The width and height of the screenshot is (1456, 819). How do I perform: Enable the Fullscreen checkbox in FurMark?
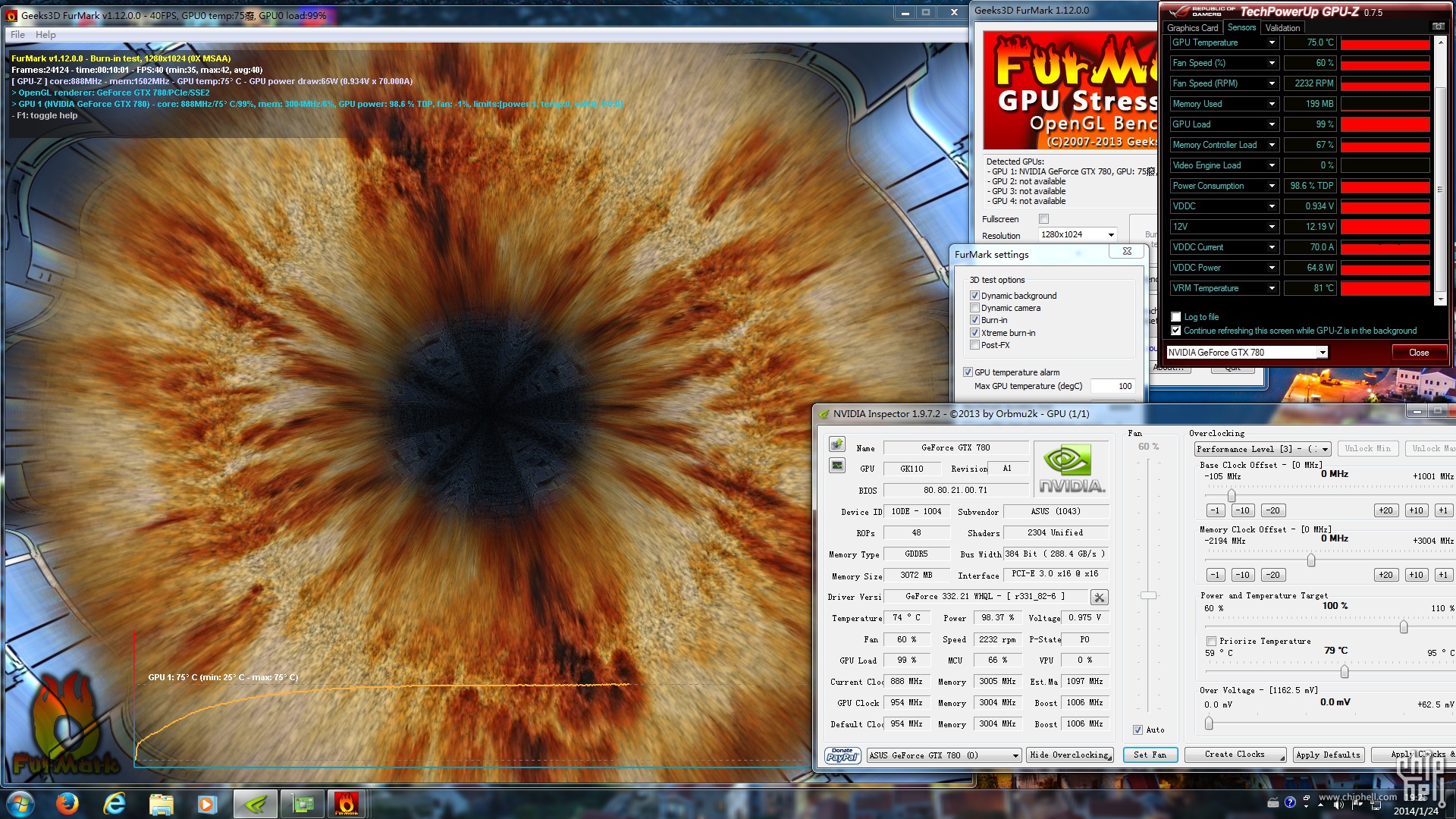[1043, 219]
